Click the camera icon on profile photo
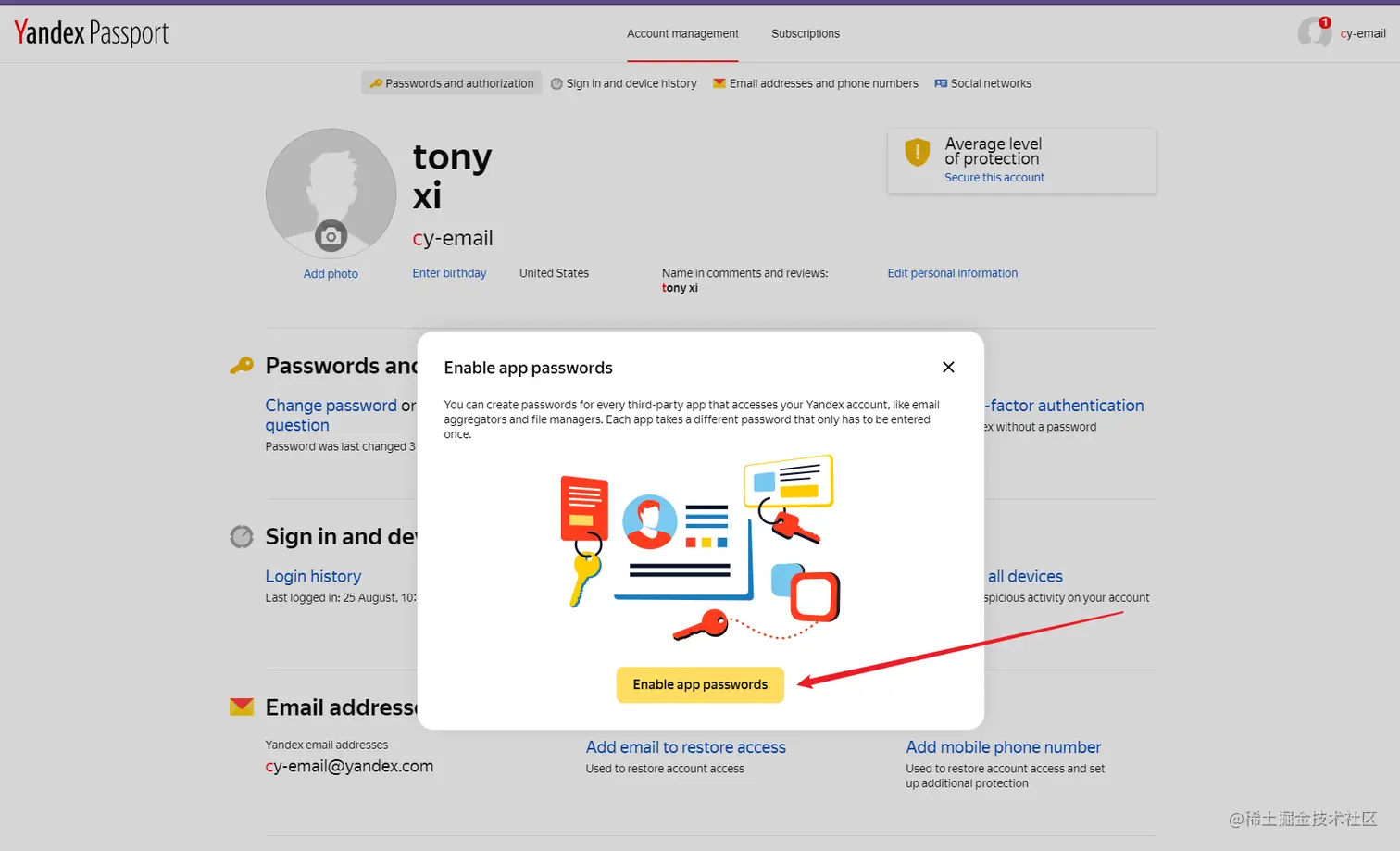Viewport: 1400px width, 851px height. [x=331, y=236]
